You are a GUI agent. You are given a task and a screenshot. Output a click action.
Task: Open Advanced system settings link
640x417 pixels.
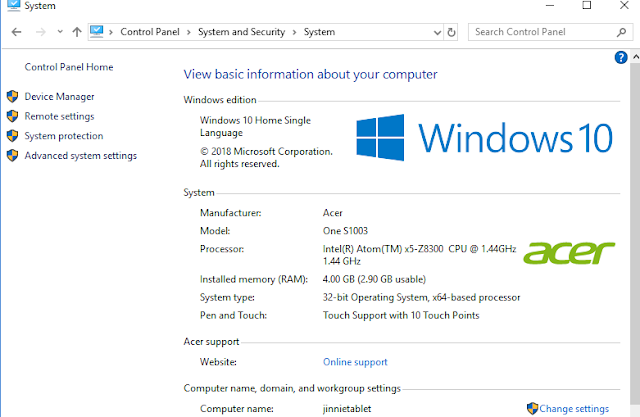80,155
